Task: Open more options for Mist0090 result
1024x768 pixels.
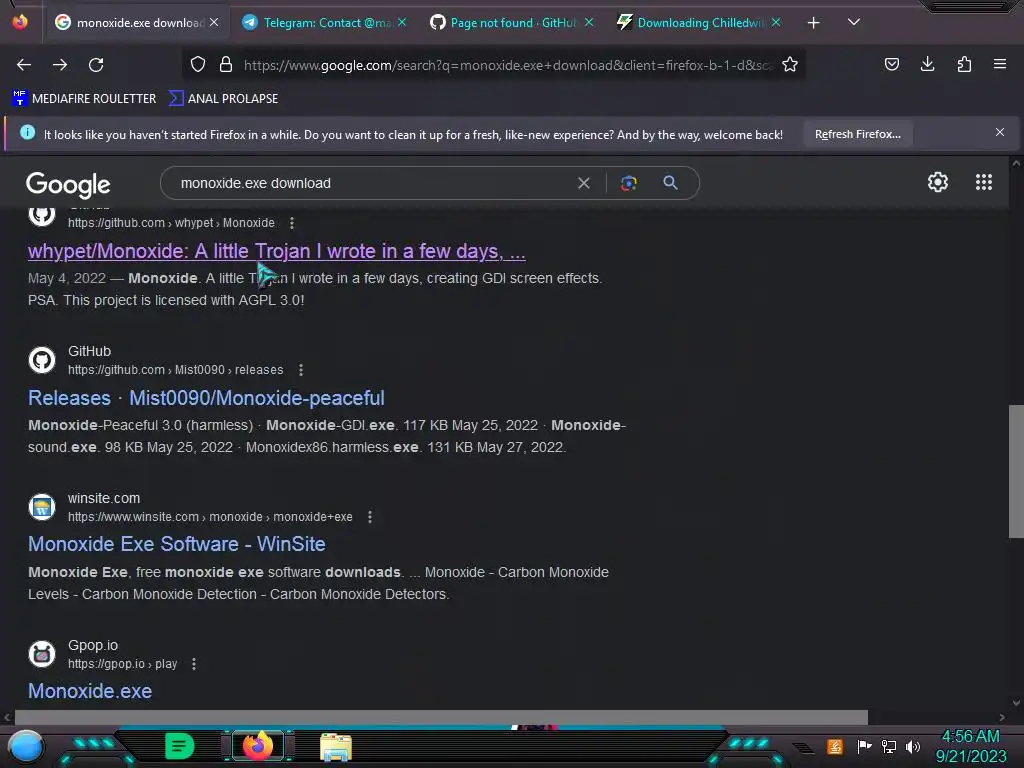Action: point(301,370)
